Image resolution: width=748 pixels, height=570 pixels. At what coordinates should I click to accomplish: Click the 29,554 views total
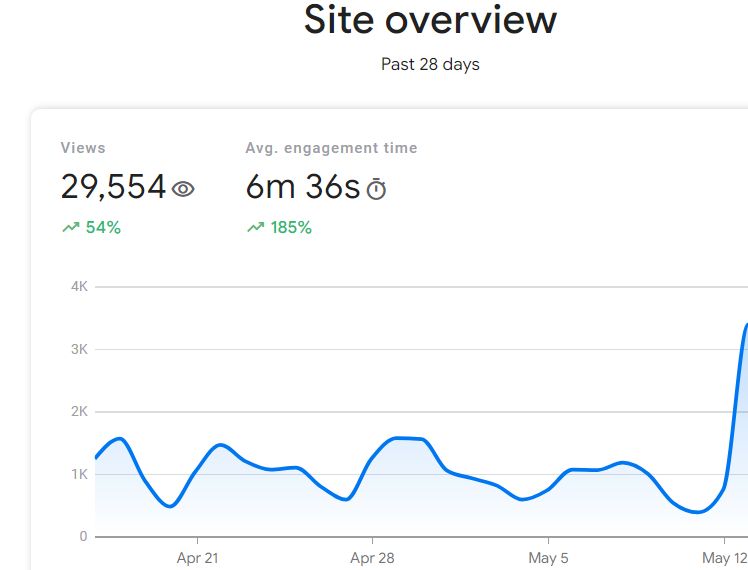click(x=113, y=187)
